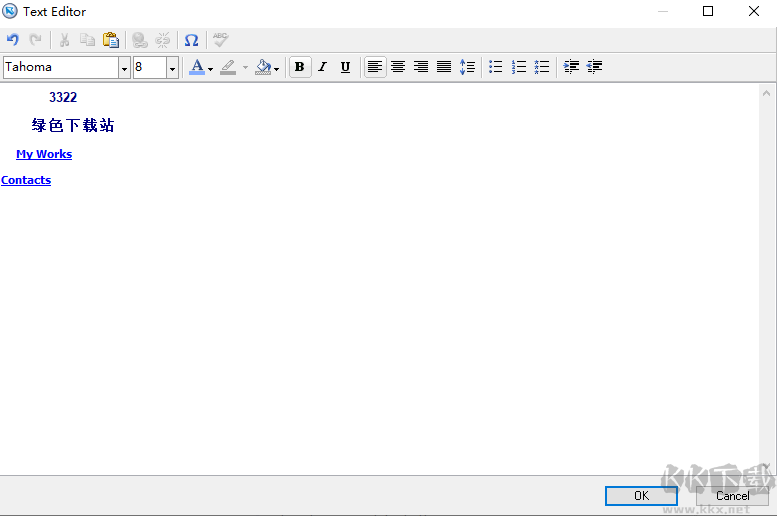Toggle Underline formatting
The image size is (777, 516).
tap(345, 67)
